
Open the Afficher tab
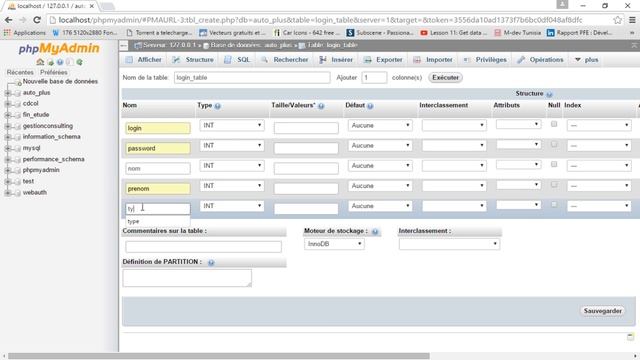coord(144,60)
